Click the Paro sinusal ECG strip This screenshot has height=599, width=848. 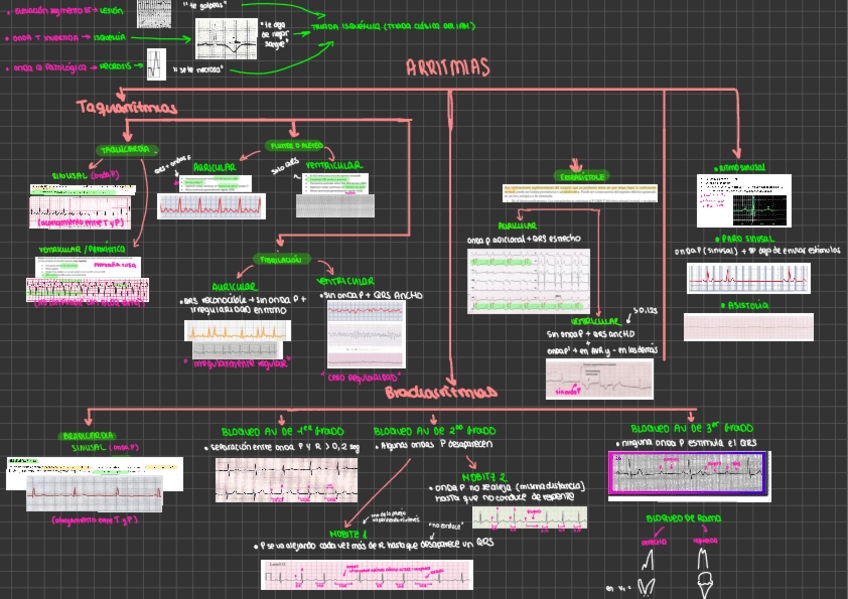tap(740, 278)
